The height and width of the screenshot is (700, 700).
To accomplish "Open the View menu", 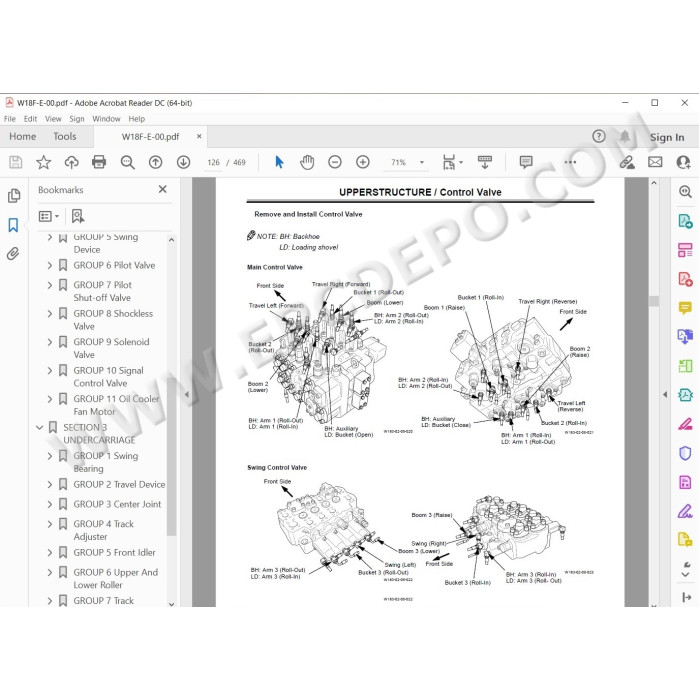I will pyautogui.click(x=53, y=119).
